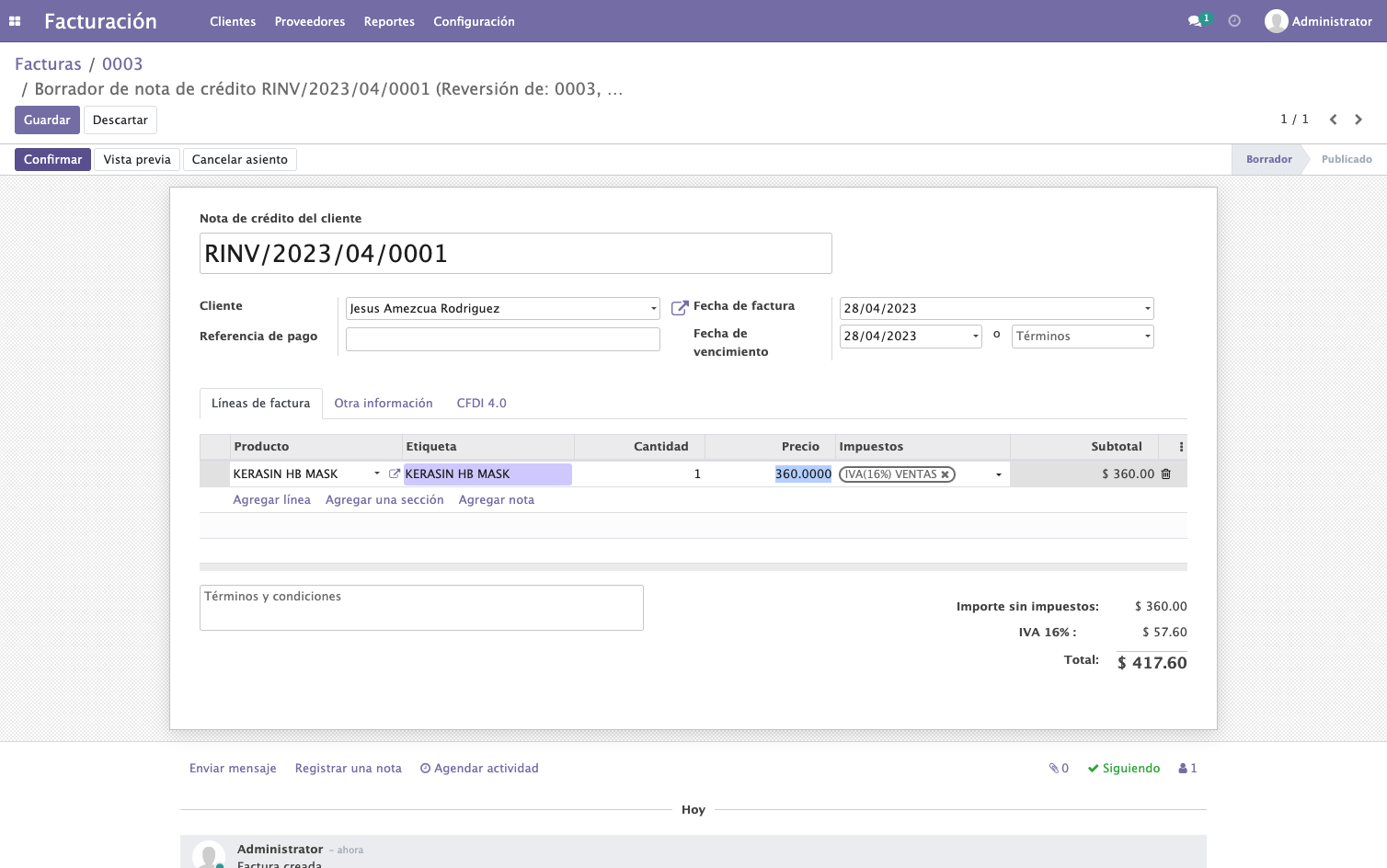Go to Facturas breadcrumb
1387x868 pixels.
pos(48,64)
